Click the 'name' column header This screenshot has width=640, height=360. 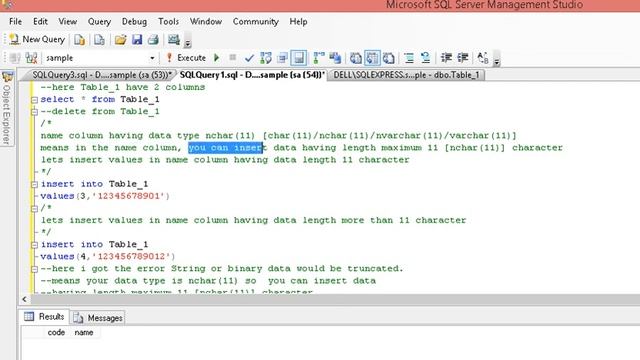coord(84,333)
